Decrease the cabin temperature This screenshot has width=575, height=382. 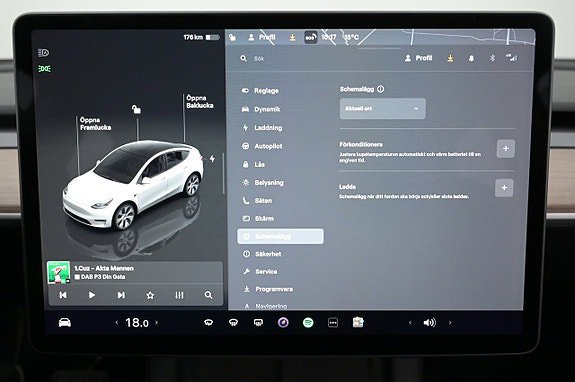117,323
